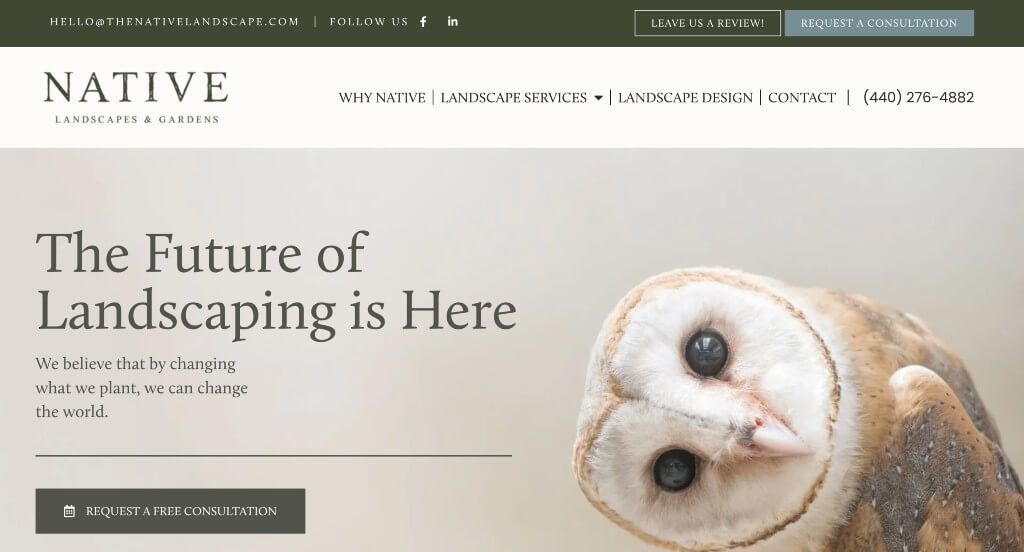
Task: Open the Landscape Design page
Action: click(x=685, y=97)
